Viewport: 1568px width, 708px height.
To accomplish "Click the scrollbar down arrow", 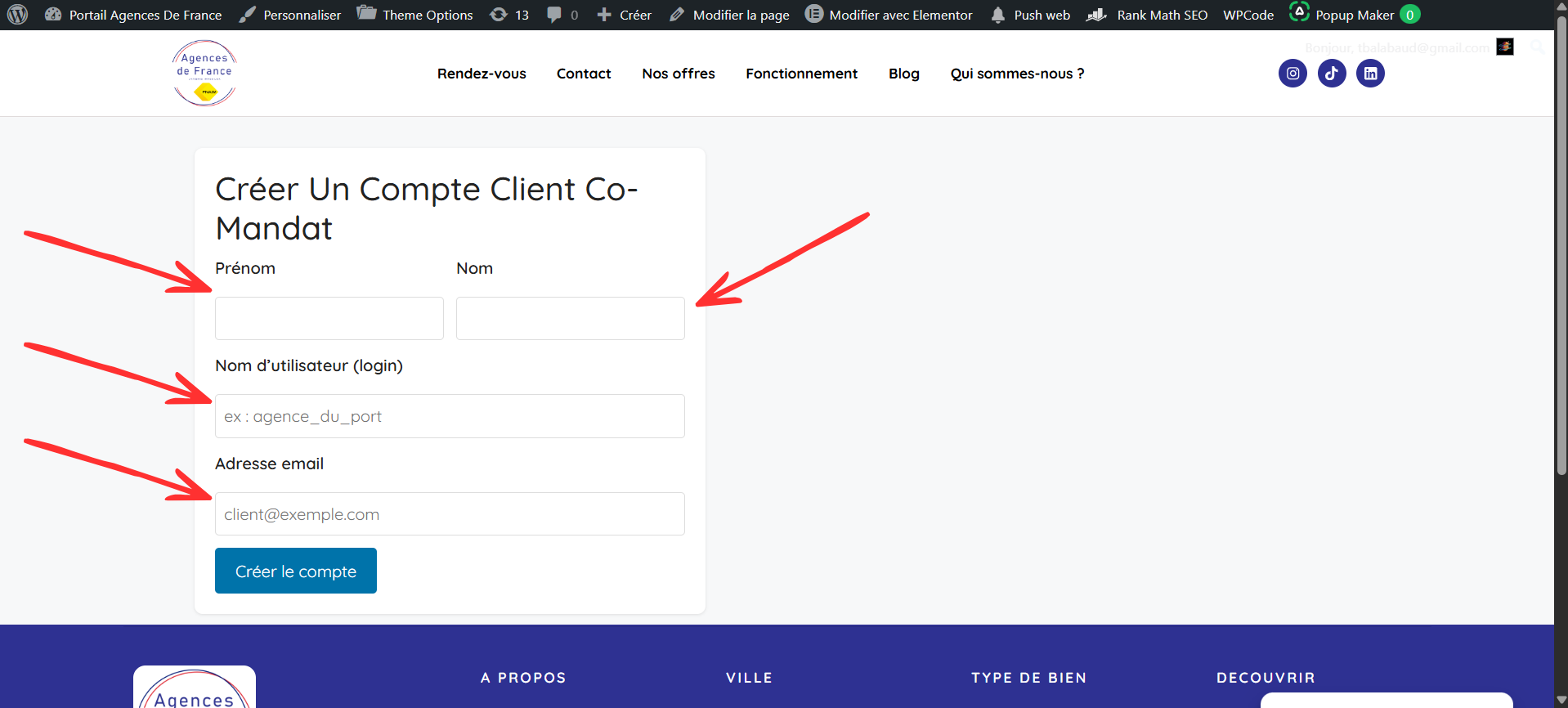I will pyautogui.click(x=1561, y=701).
